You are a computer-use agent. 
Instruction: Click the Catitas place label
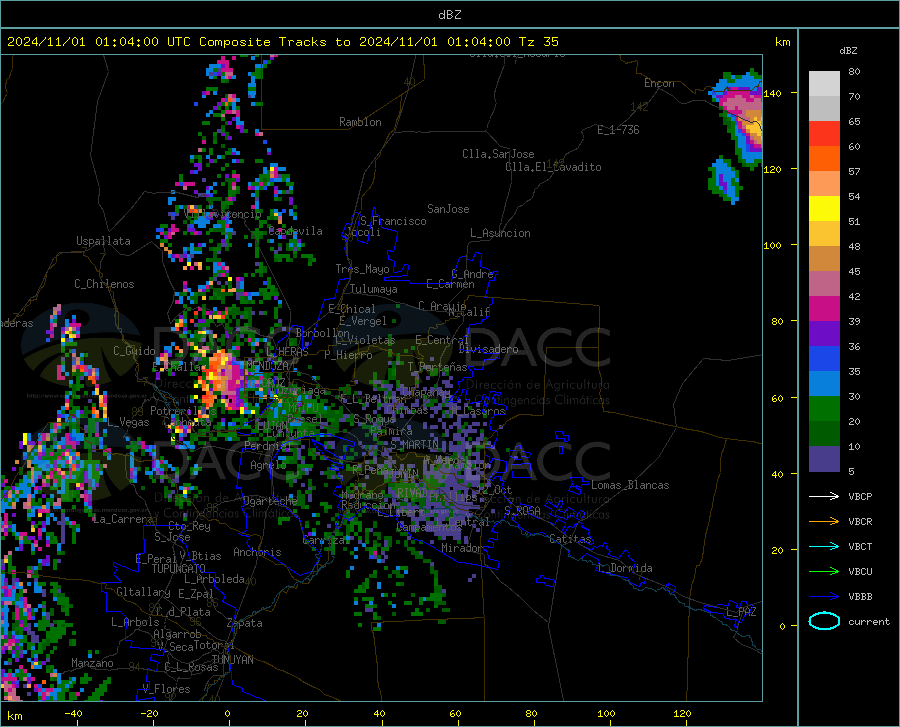pyautogui.click(x=571, y=539)
